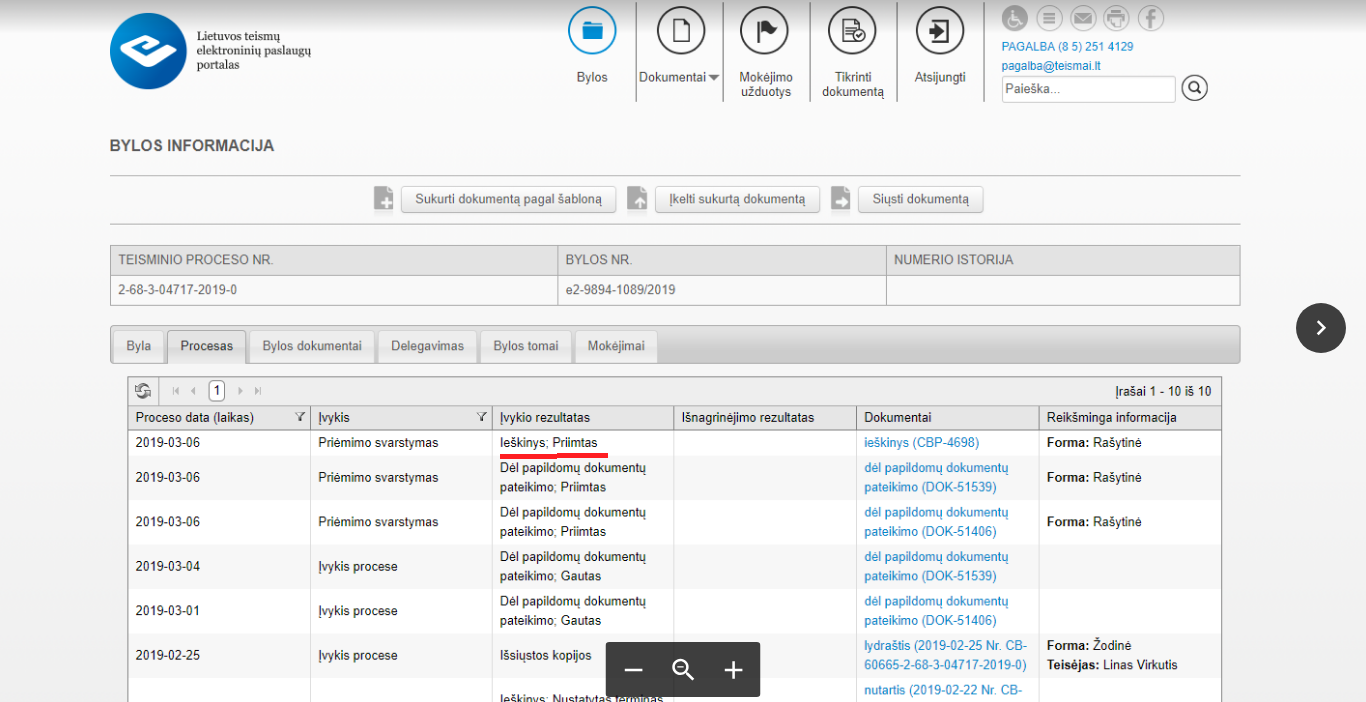Viewport: 1366px width, 702px height.
Task: Enable the accessibility wheelchair icon
Action: pos(1015,18)
